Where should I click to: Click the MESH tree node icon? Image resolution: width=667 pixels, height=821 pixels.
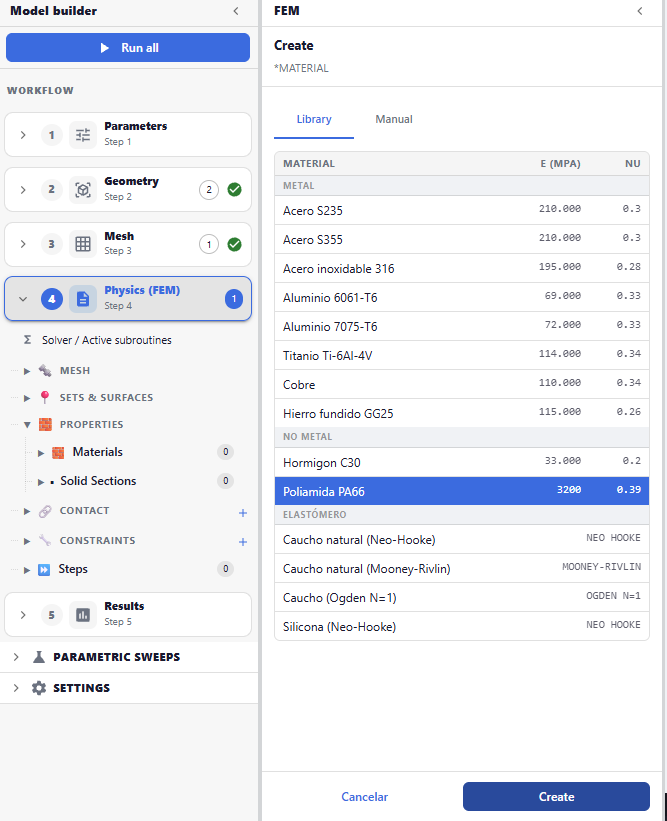coord(45,371)
